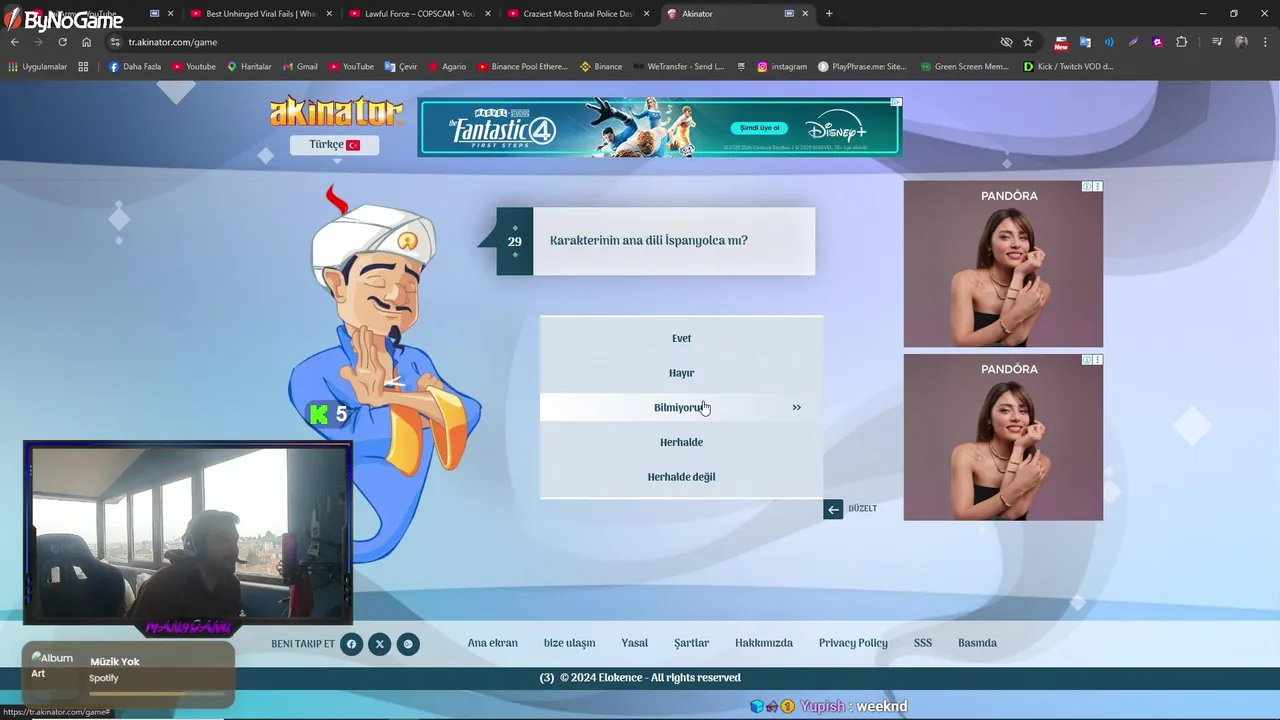Open the Privacy Policy footer link
This screenshot has width=1280, height=720.
tap(853, 643)
